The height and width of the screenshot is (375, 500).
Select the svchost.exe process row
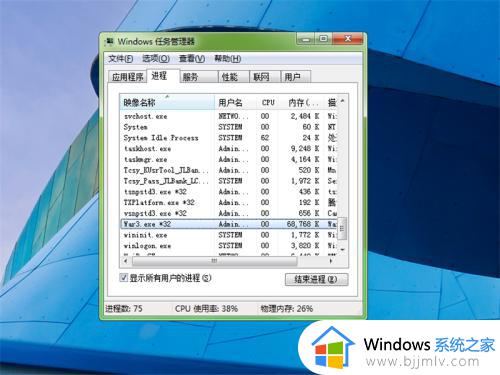point(229,116)
